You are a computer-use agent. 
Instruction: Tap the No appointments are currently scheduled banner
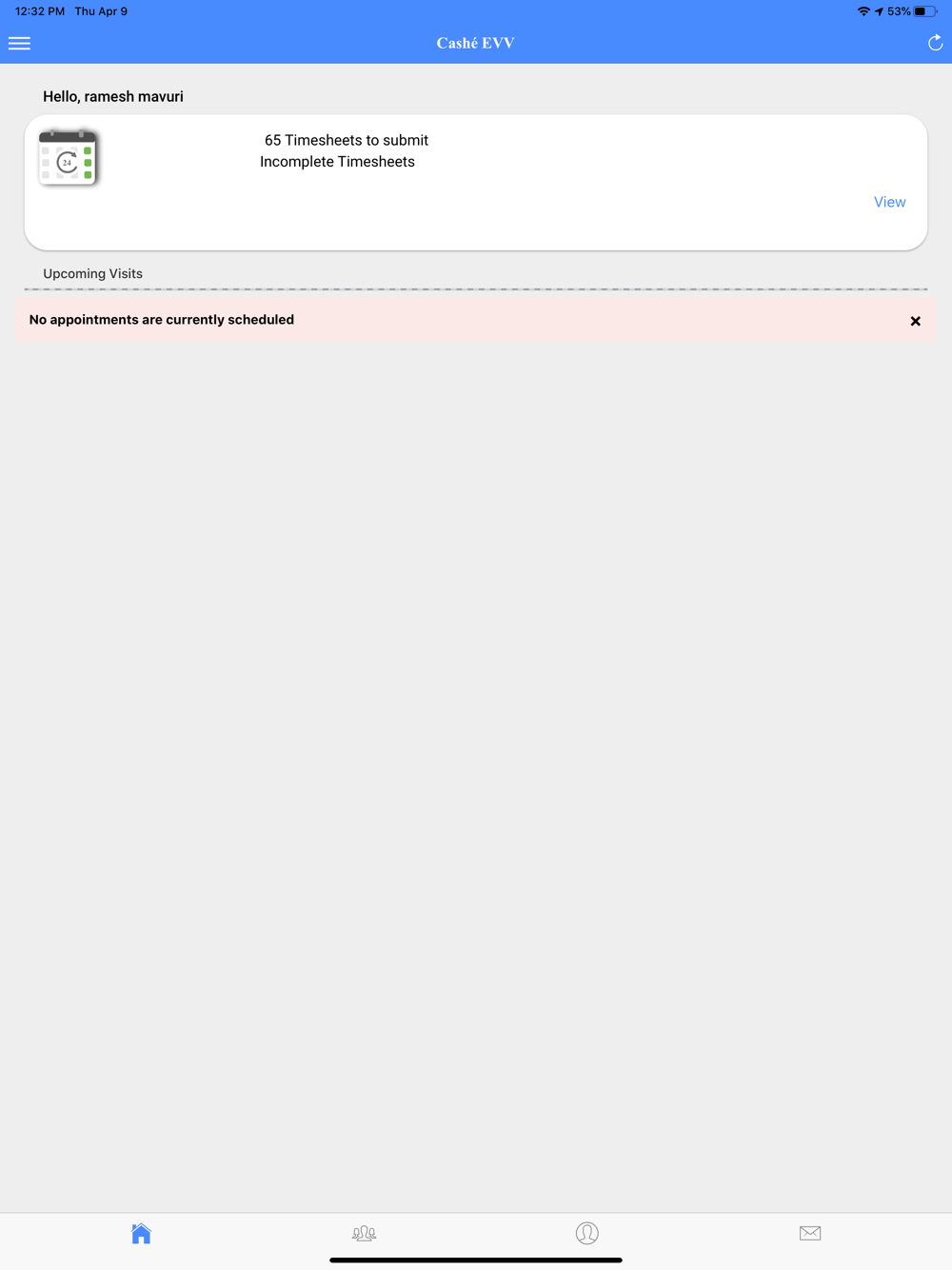476,320
